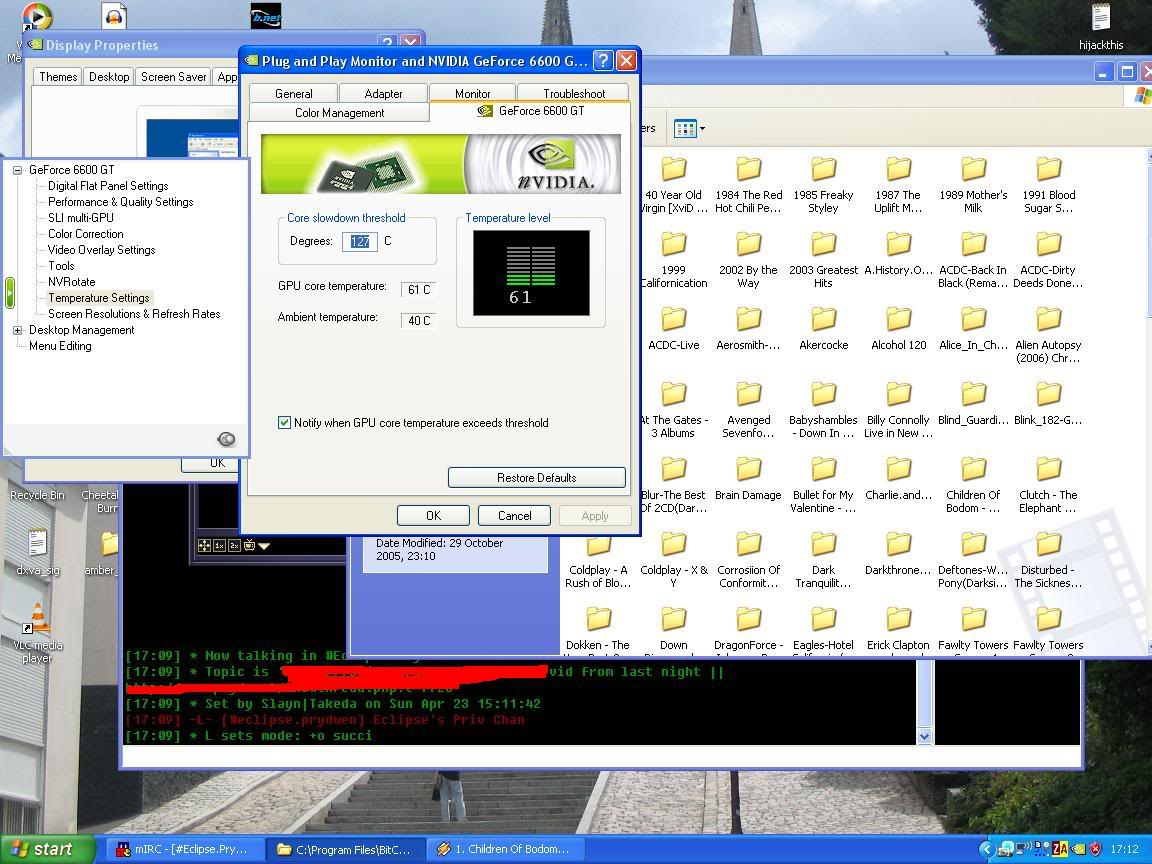Select Temperature Settings item
Screen dimensions: 1152x864
[98, 298]
